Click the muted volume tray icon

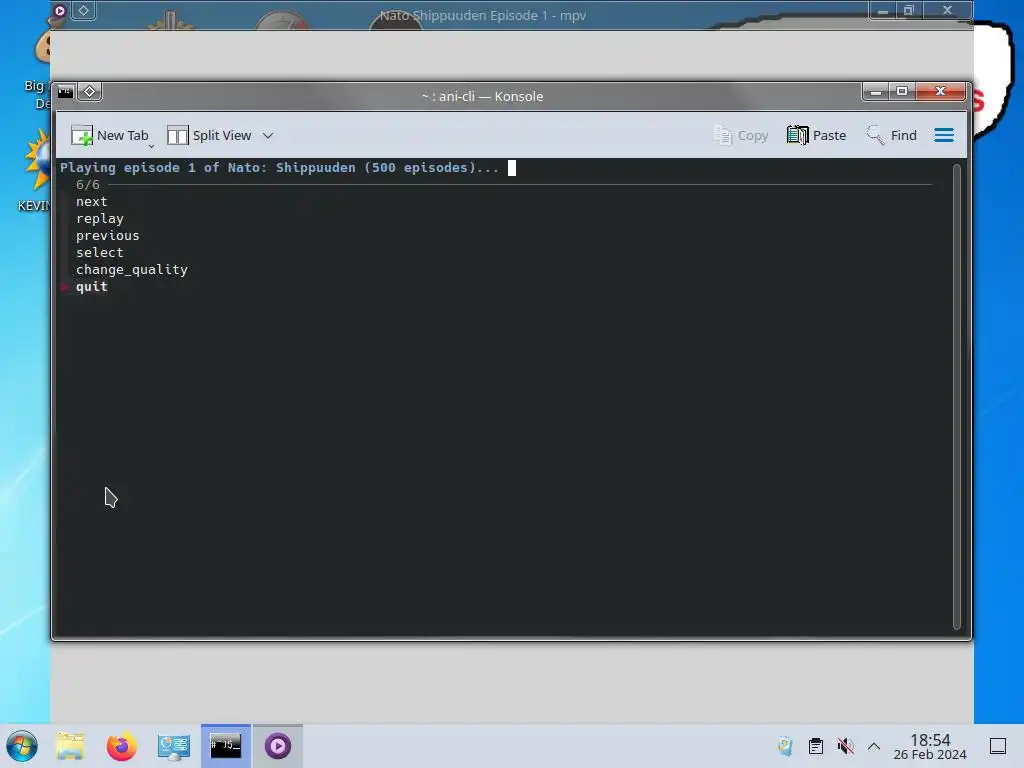pyautogui.click(x=846, y=746)
